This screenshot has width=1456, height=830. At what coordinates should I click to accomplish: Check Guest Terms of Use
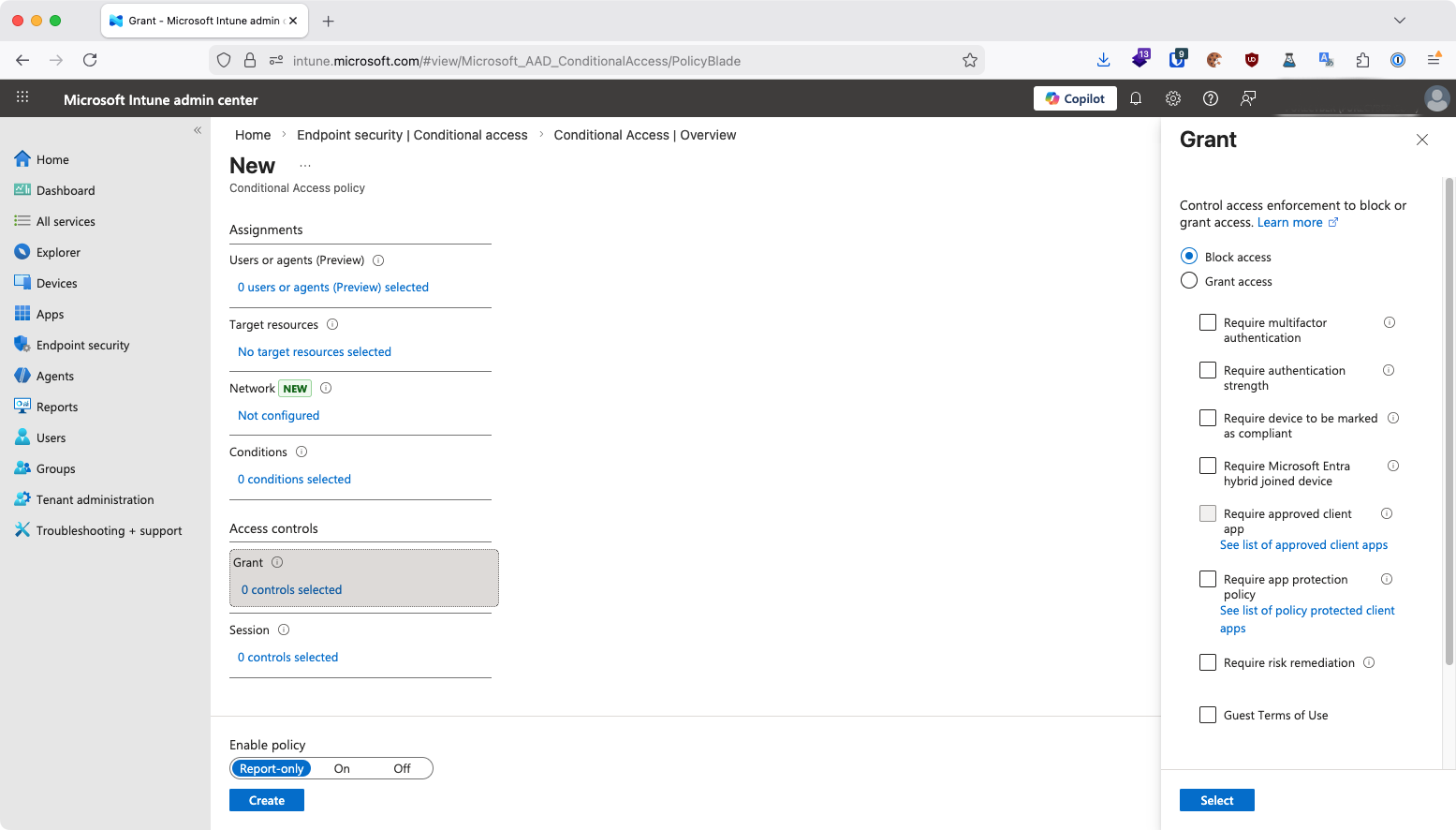click(1208, 715)
